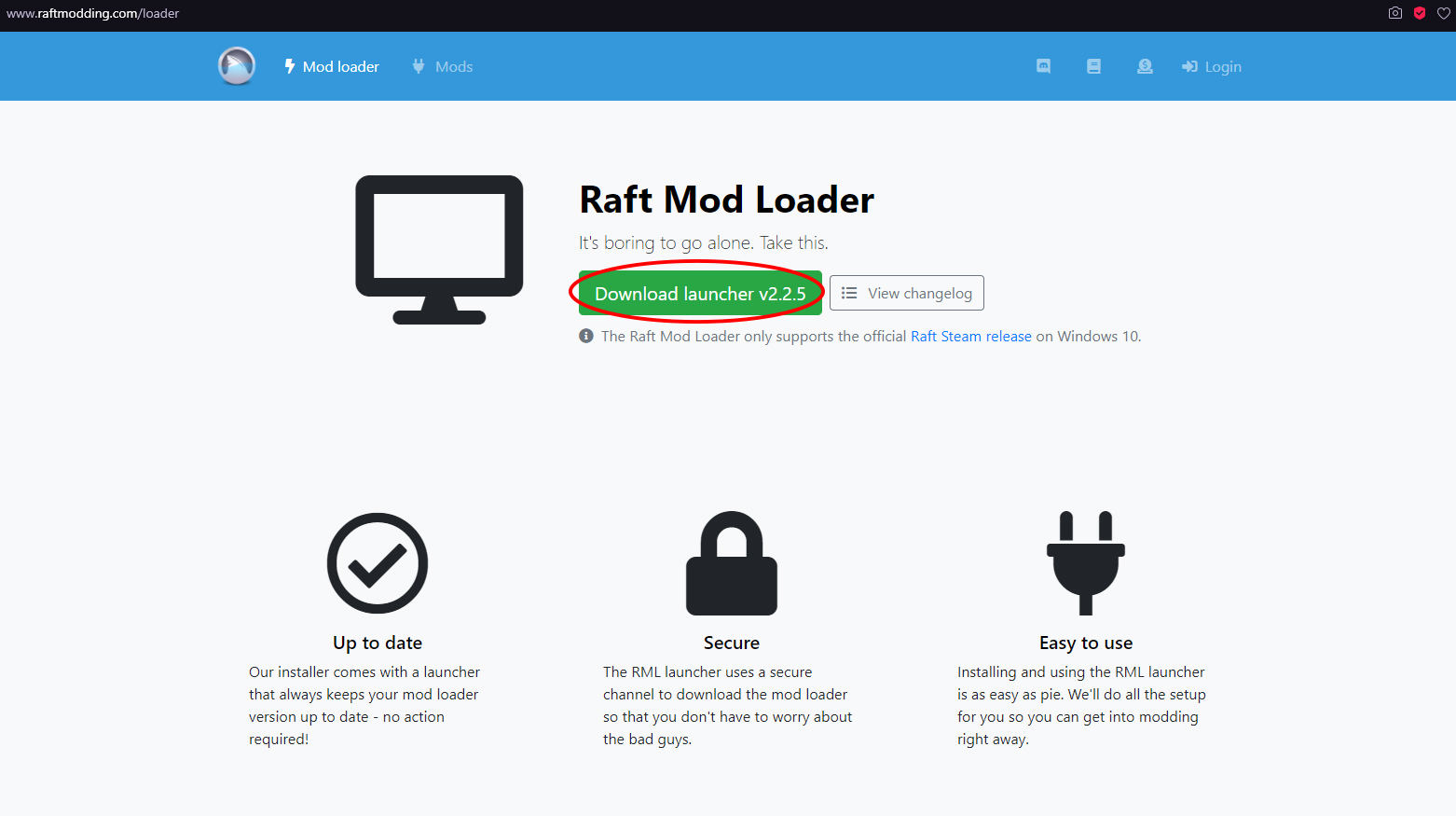This screenshot has width=1456, height=816.
Task: Take a snapshot with the browser camera icon
Action: [x=1395, y=13]
